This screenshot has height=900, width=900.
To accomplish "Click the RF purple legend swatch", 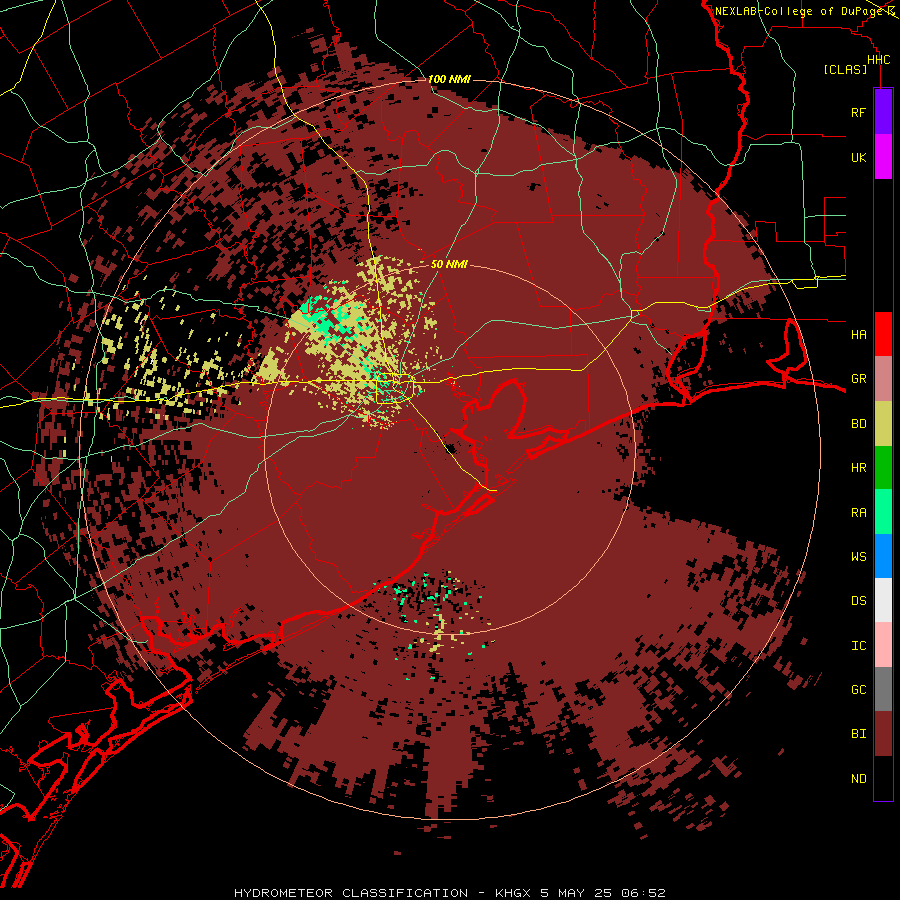I will [883, 111].
